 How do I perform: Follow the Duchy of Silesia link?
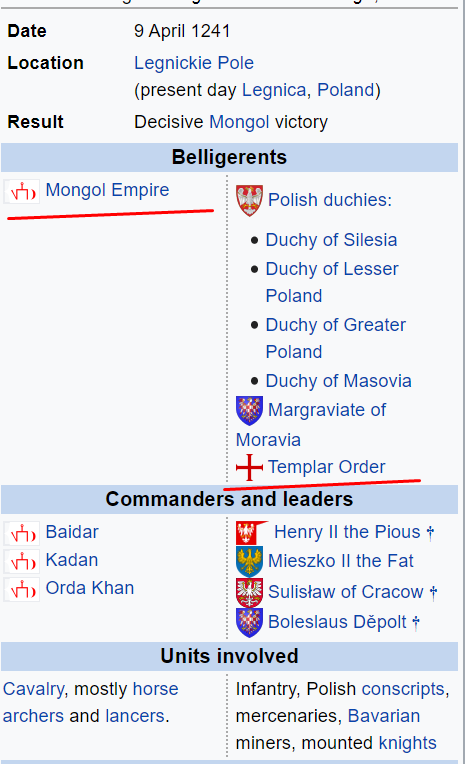point(331,240)
